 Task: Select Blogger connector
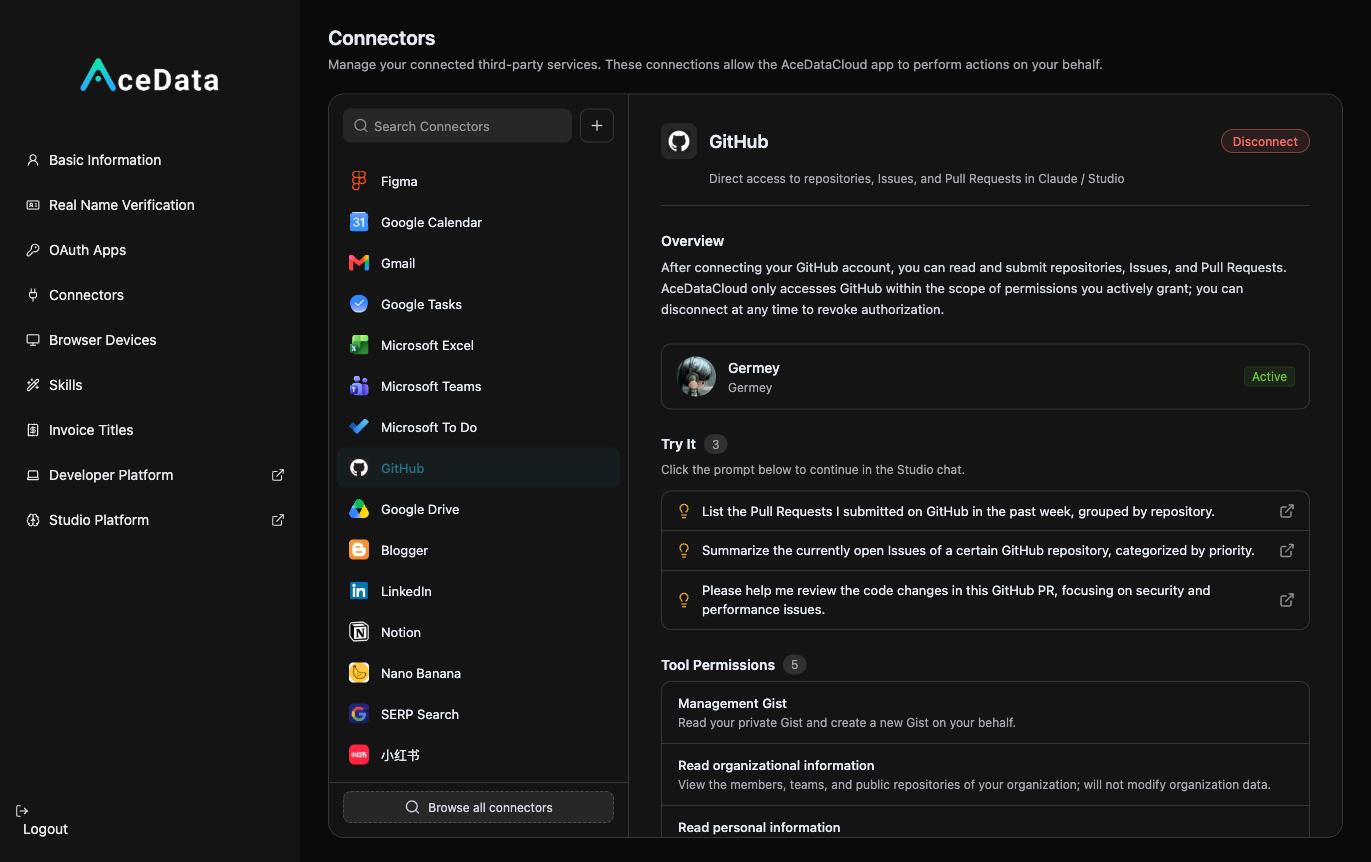[478, 550]
